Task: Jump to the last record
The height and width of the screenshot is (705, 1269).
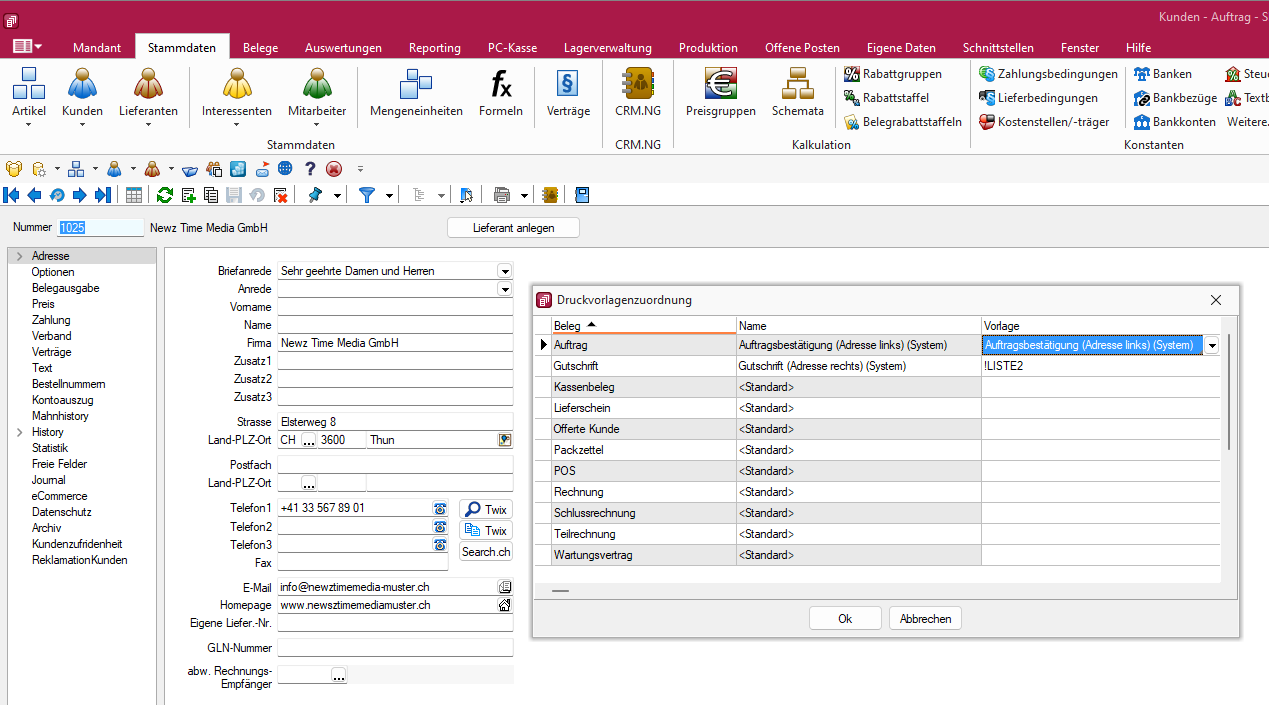Action: pyautogui.click(x=103, y=195)
